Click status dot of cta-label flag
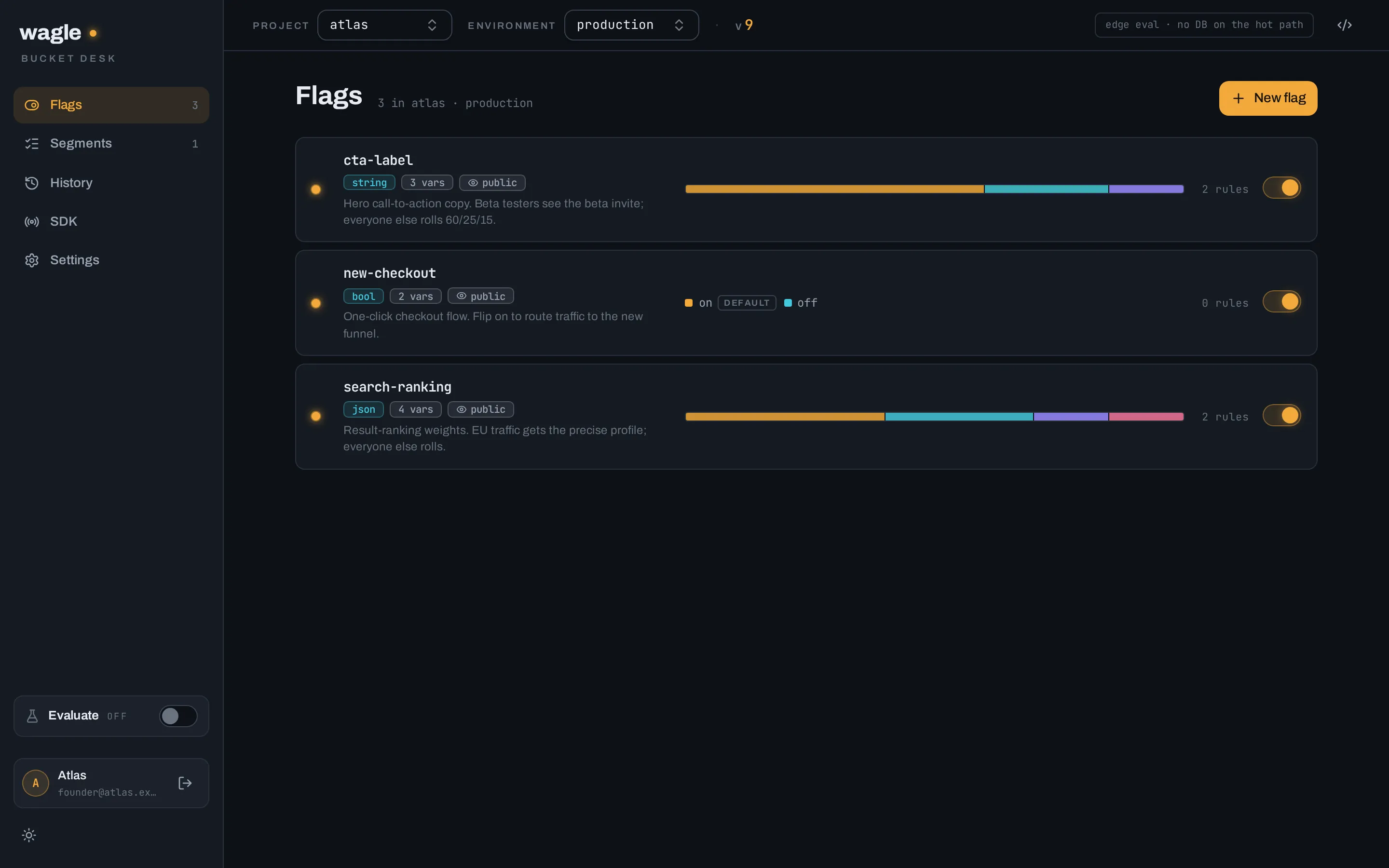This screenshot has height=868, width=1389. pyautogui.click(x=316, y=190)
